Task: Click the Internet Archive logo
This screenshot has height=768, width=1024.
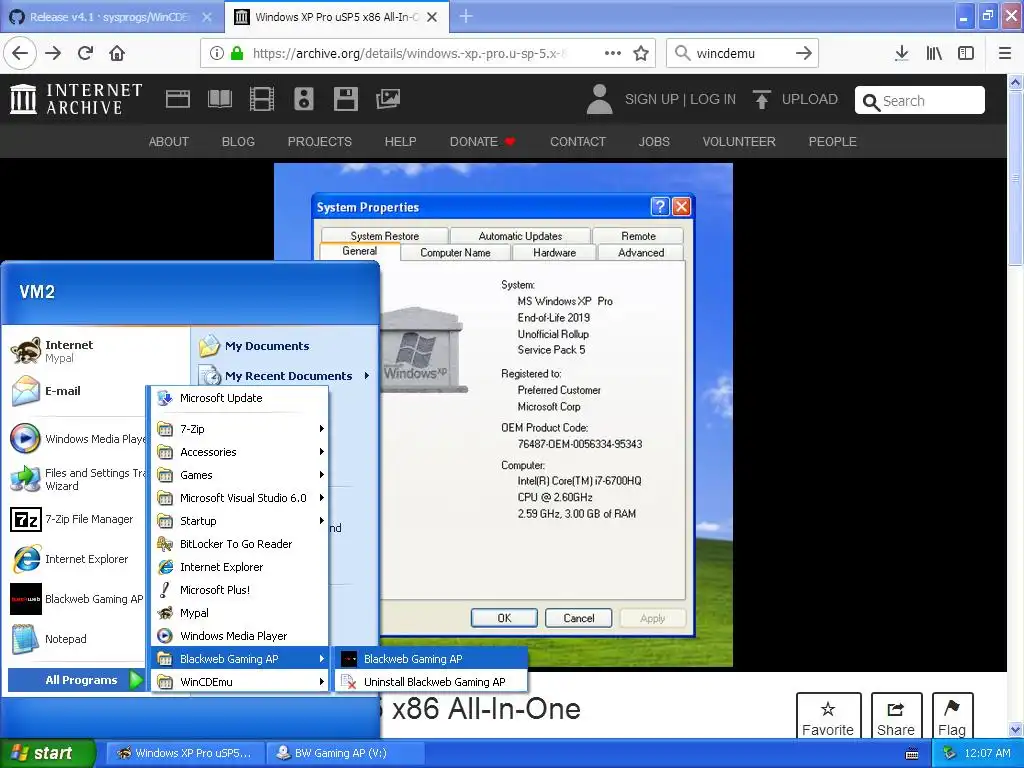Action: [x=76, y=99]
